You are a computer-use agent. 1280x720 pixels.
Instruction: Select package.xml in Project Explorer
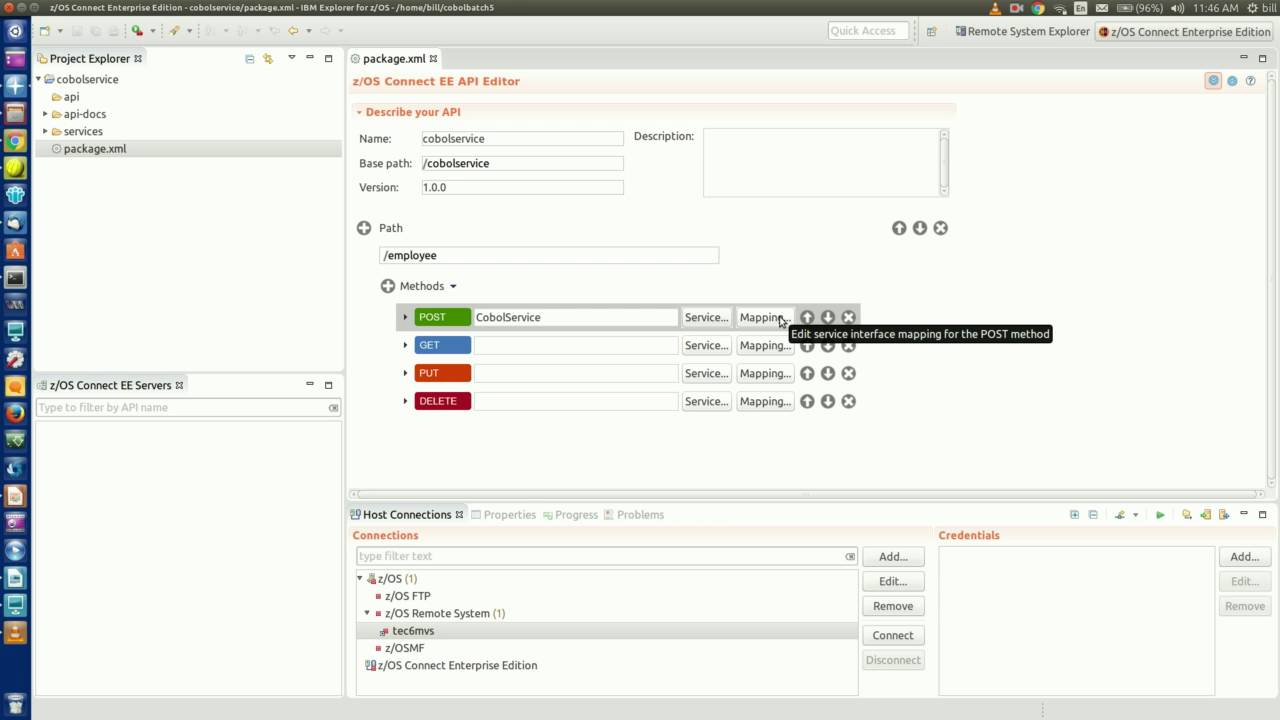94,149
